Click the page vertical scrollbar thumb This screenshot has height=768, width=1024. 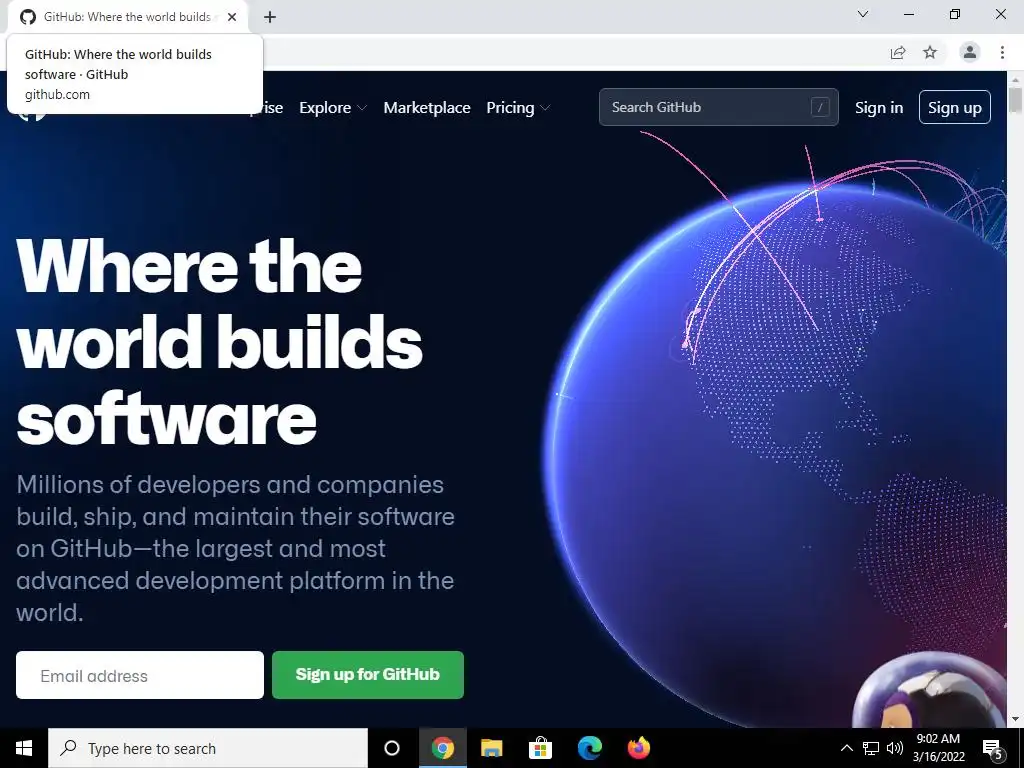(1015, 100)
